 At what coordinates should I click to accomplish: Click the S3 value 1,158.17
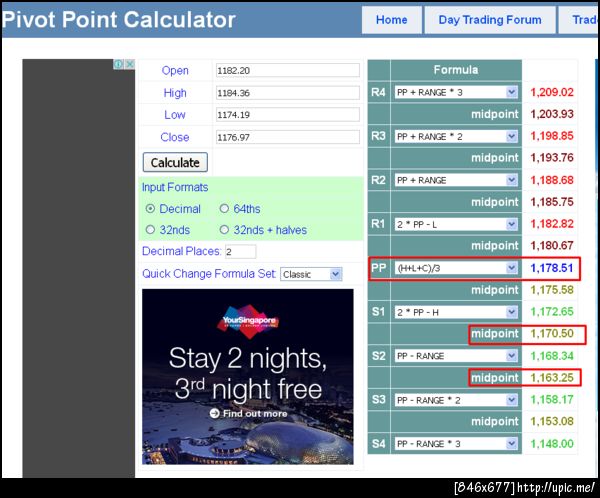552,400
